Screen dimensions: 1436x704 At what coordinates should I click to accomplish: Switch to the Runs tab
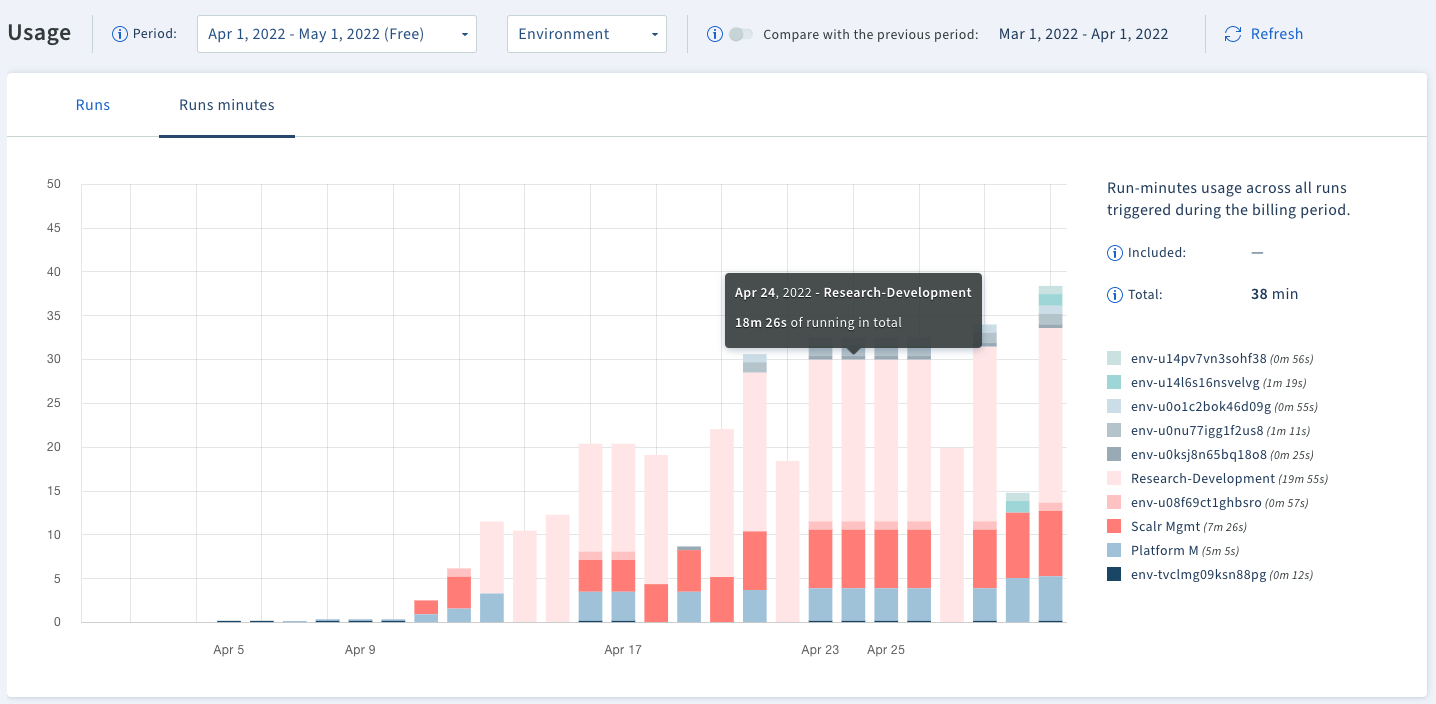pyautogui.click(x=92, y=104)
